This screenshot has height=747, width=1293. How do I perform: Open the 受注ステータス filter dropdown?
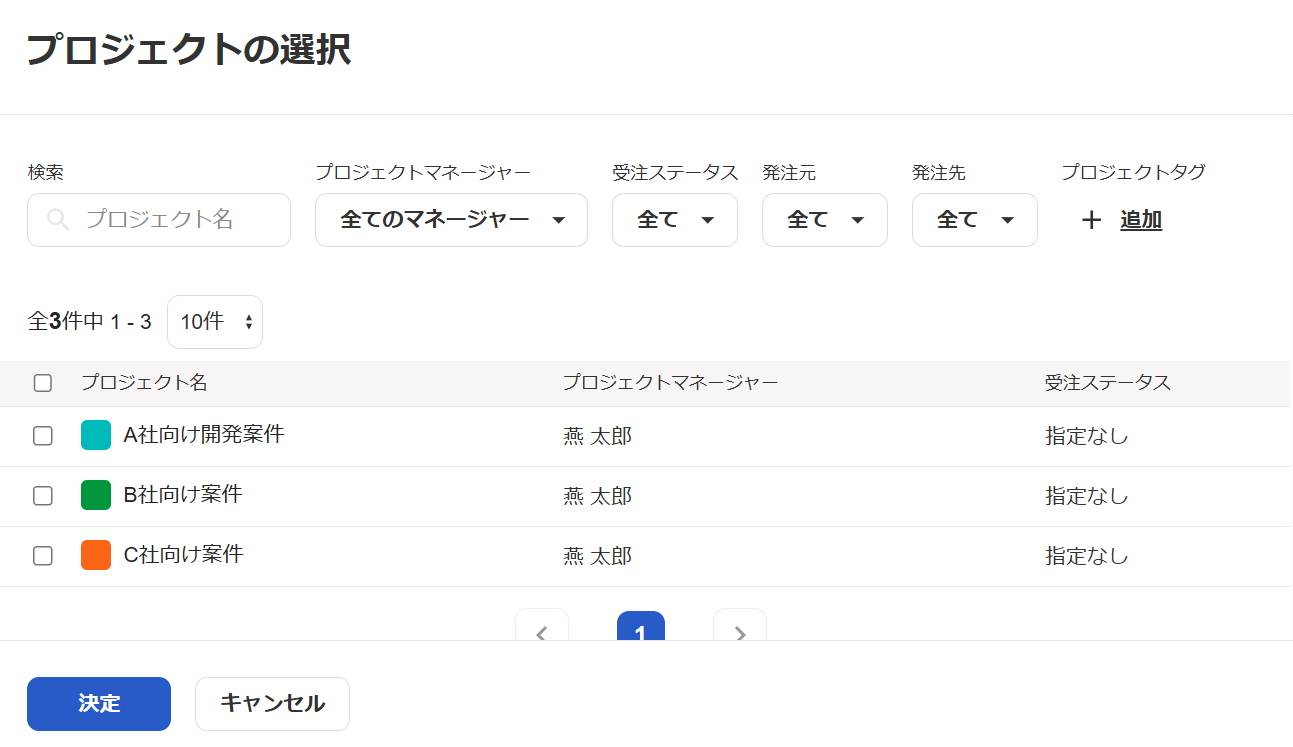point(675,220)
